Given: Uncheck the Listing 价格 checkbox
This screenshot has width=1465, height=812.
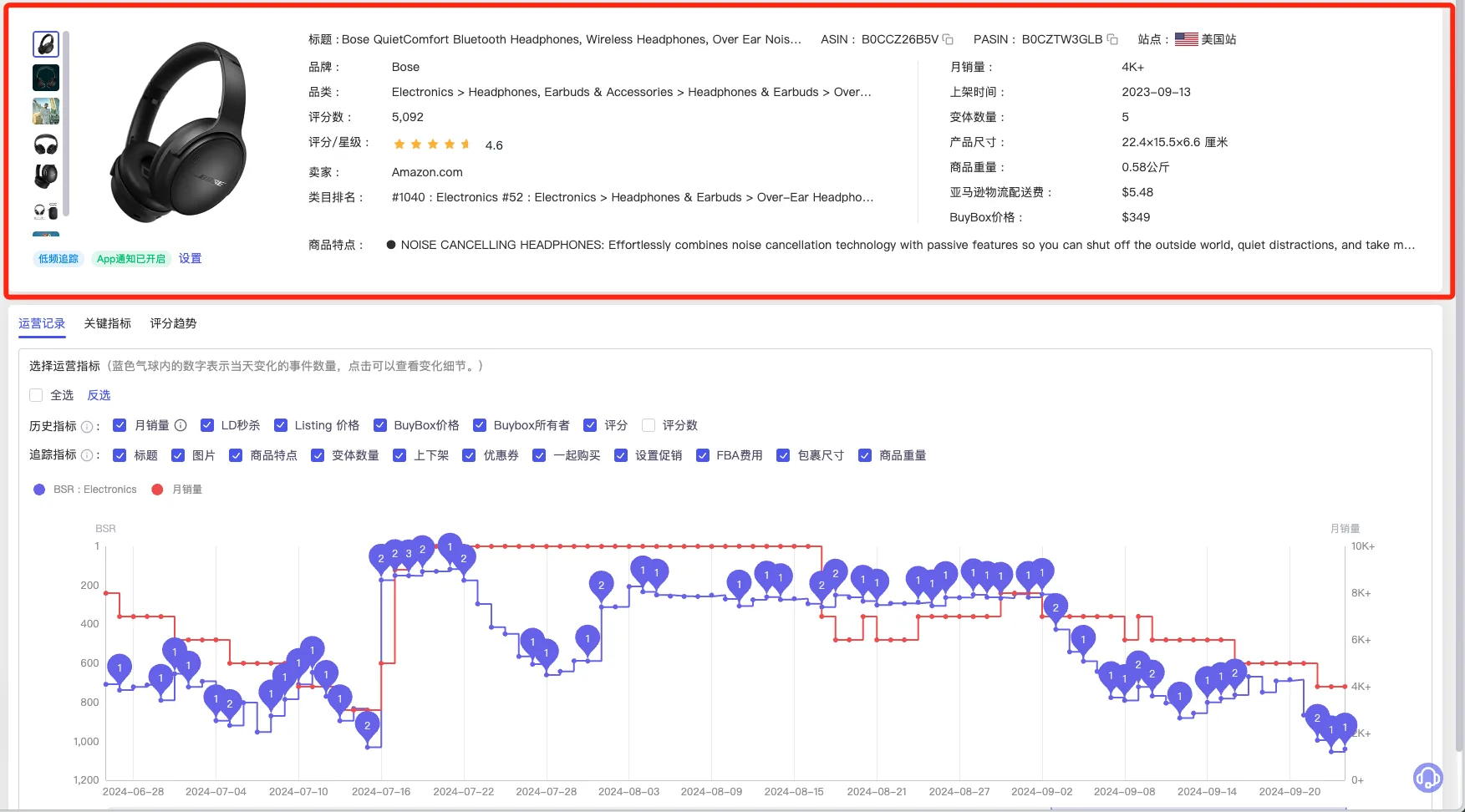Looking at the screenshot, I should [281, 425].
